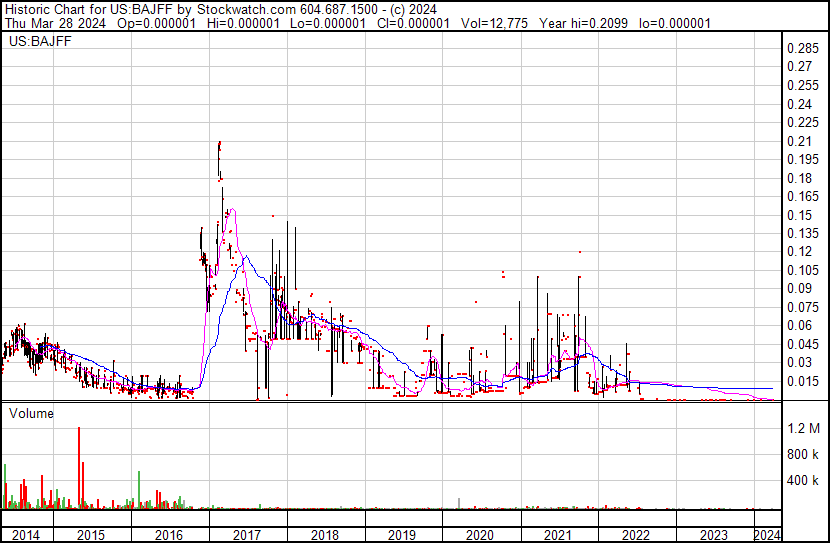Click the Thu Mar 28 2024 date
The height and width of the screenshot is (543, 830).
(56, 23)
